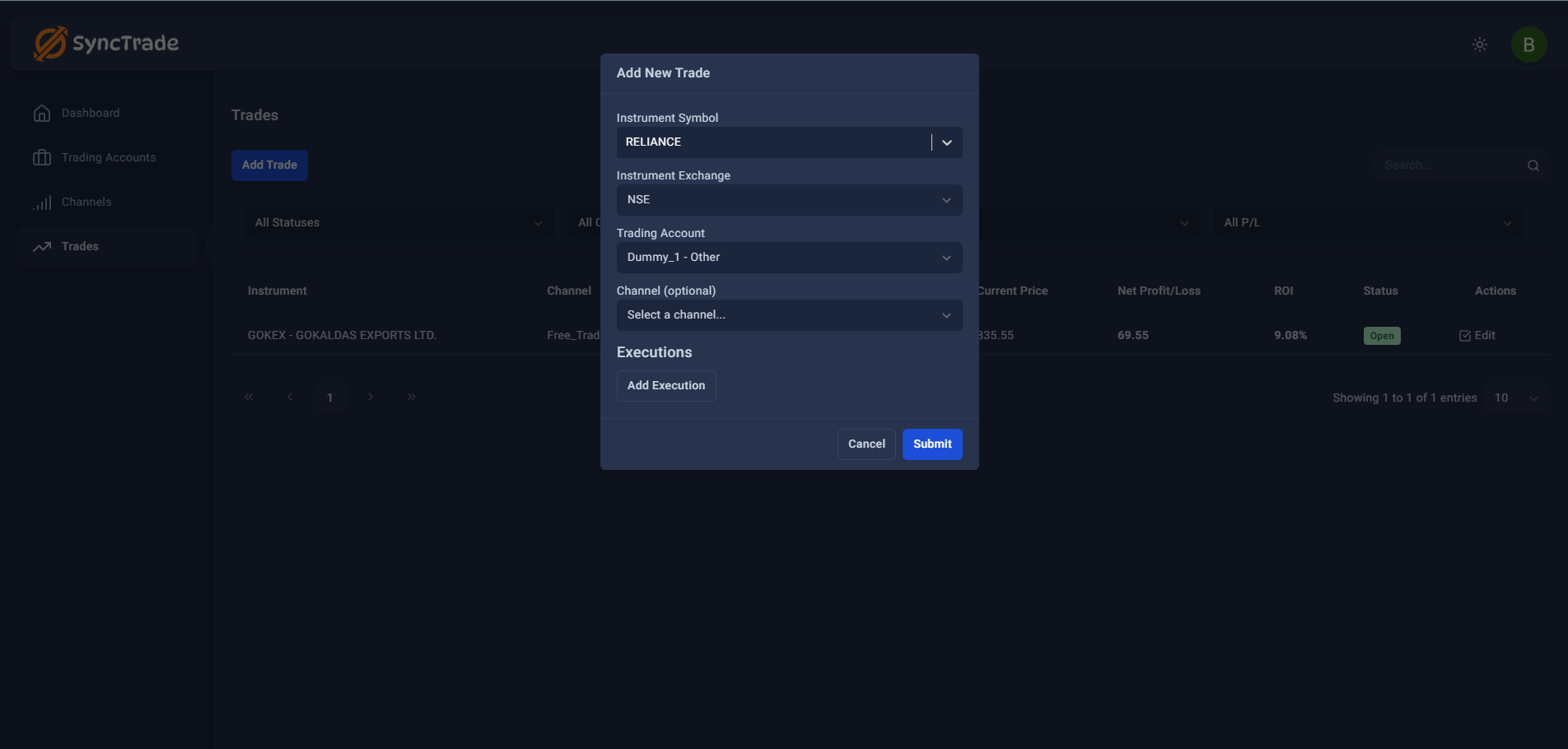
Task: Click the SyncTrade logo icon
Action: (50, 44)
